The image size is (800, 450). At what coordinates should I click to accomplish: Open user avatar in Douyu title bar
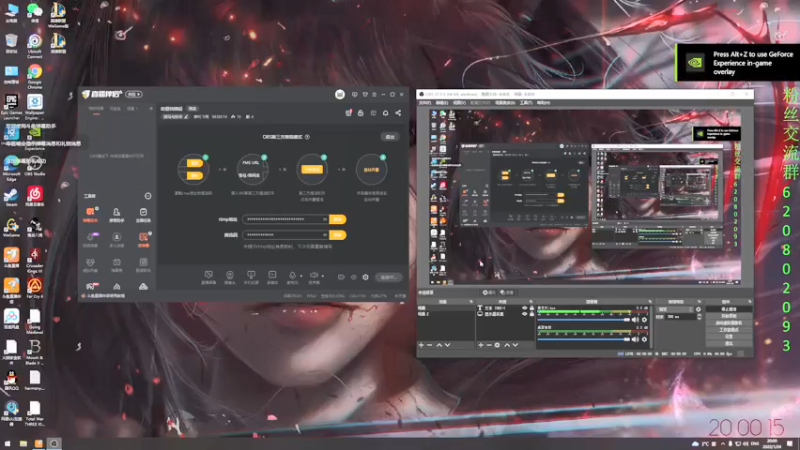point(340,94)
